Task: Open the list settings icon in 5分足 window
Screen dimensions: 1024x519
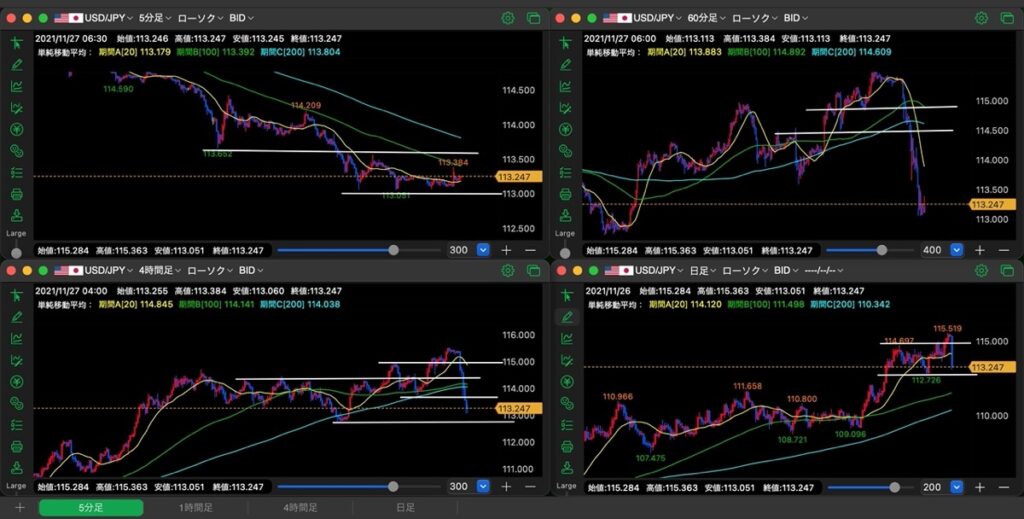Action: coord(16,172)
